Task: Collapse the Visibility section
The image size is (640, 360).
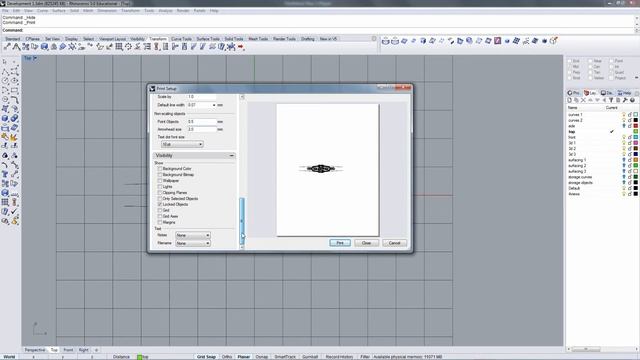Action: click(x=231, y=156)
